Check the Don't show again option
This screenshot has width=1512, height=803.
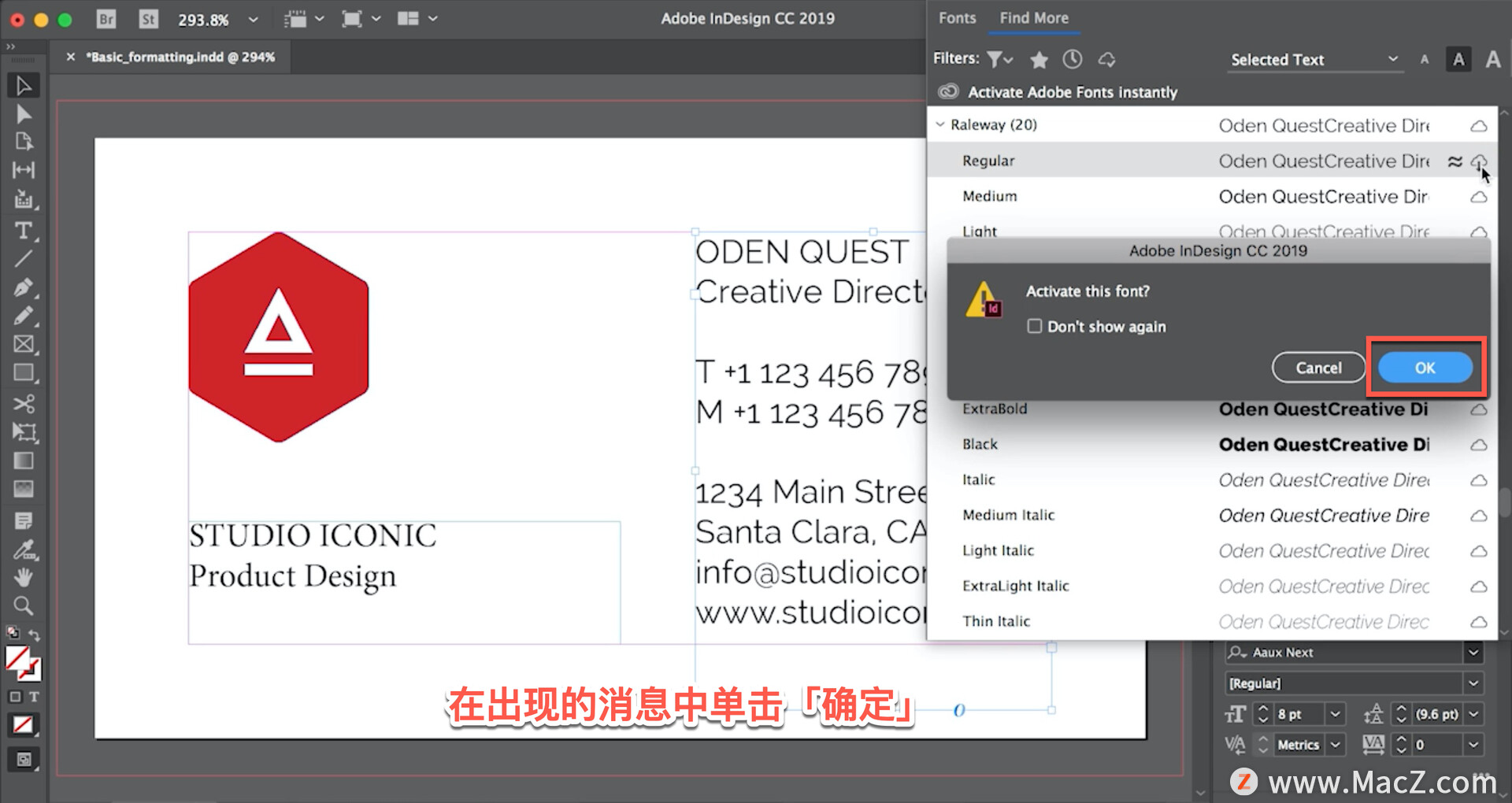1034,326
